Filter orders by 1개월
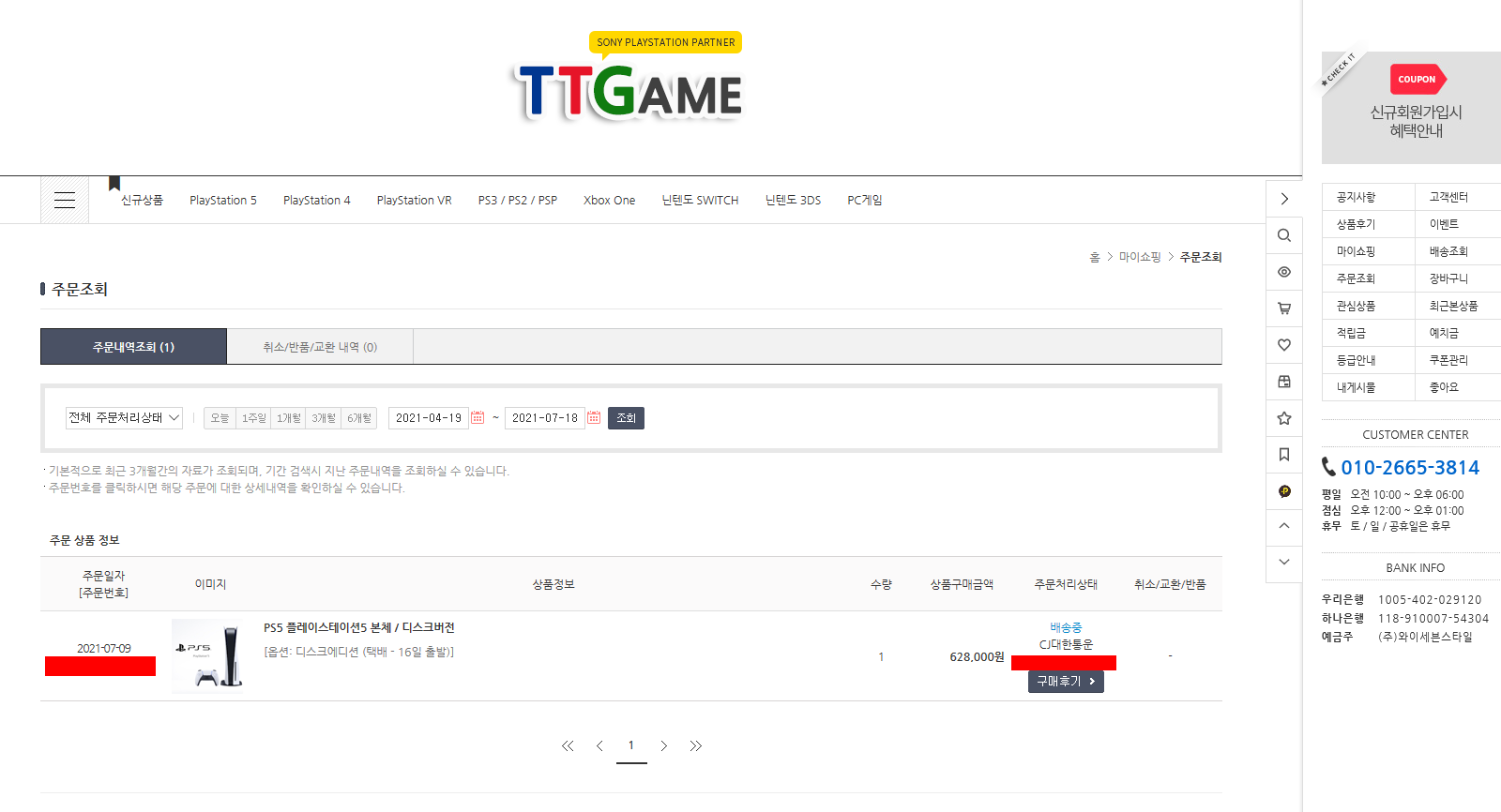The width and height of the screenshot is (1501, 812). point(289,418)
